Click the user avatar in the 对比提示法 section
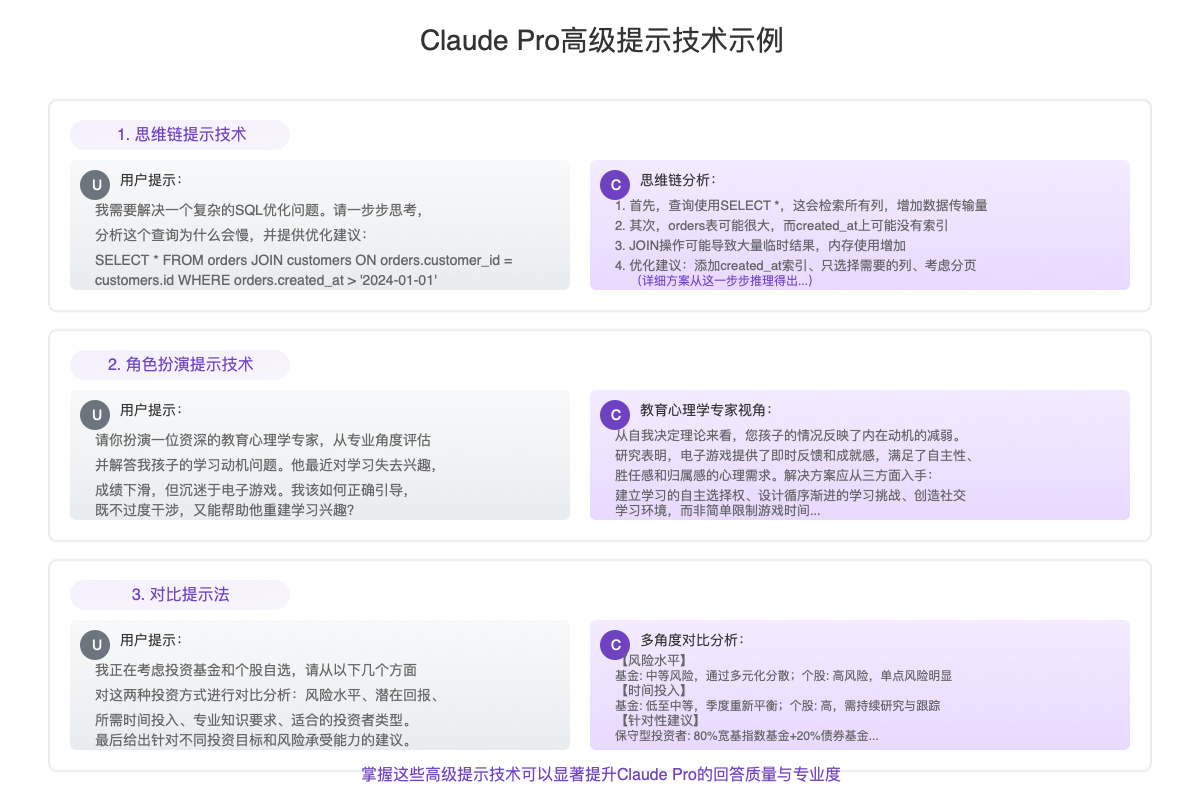Viewport: 1200px width, 800px height. click(x=96, y=645)
